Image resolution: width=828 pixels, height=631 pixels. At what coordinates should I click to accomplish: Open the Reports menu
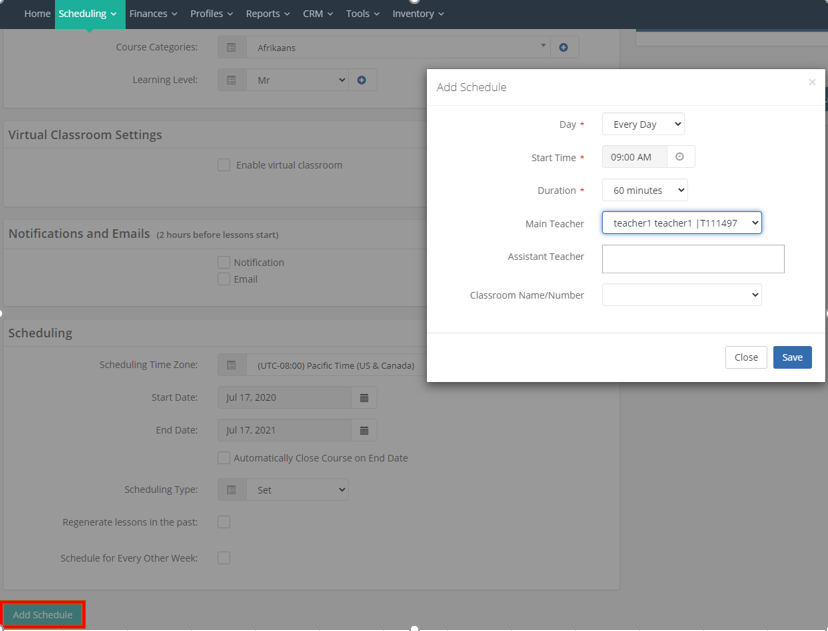click(x=268, y=14)
